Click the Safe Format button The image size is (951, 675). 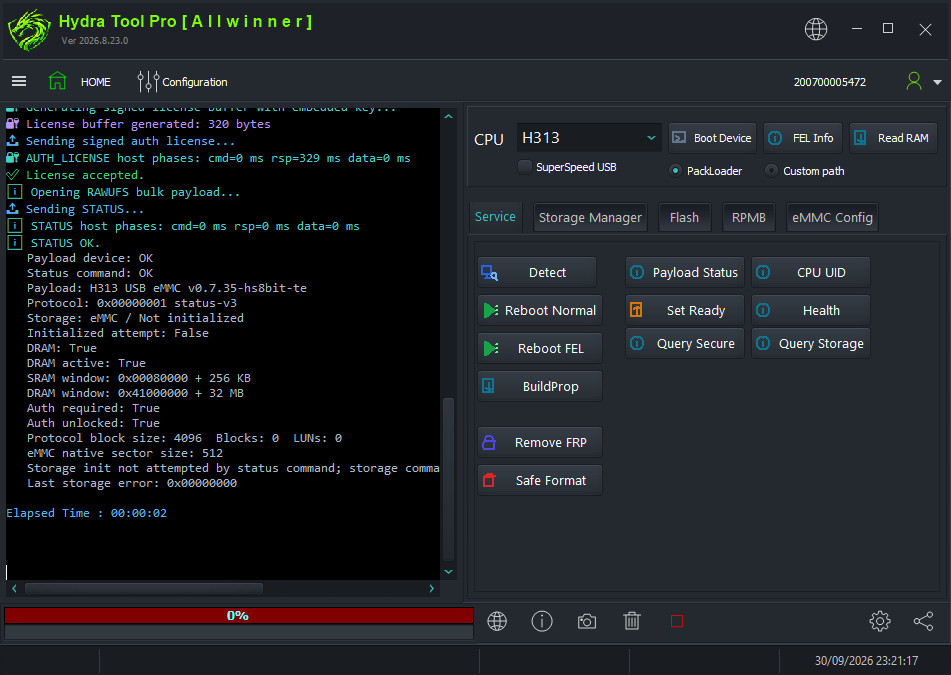(540, 480)
